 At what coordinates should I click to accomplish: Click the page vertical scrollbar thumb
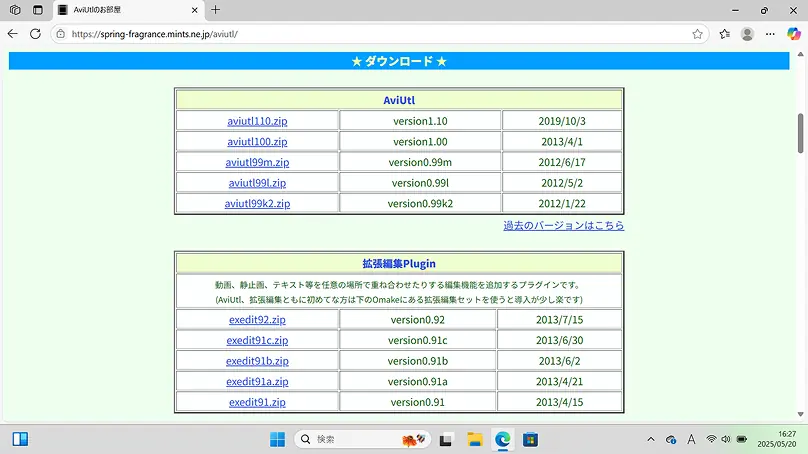click(x=800, y=133)
